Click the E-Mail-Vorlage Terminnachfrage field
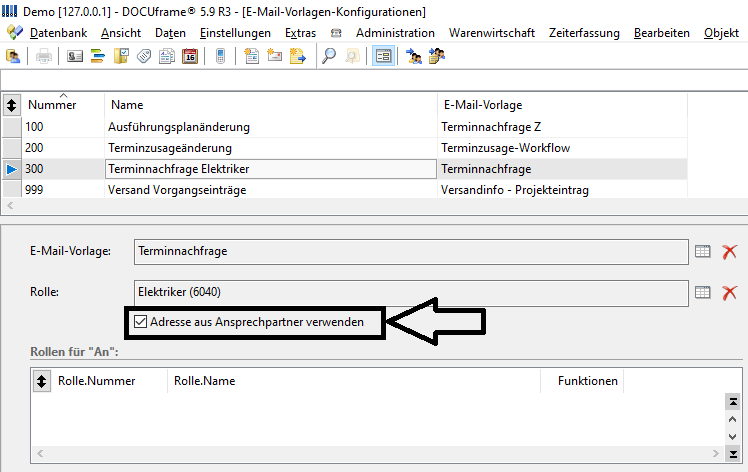The width and height of the screenshot is (748, 472). [411, 252]
